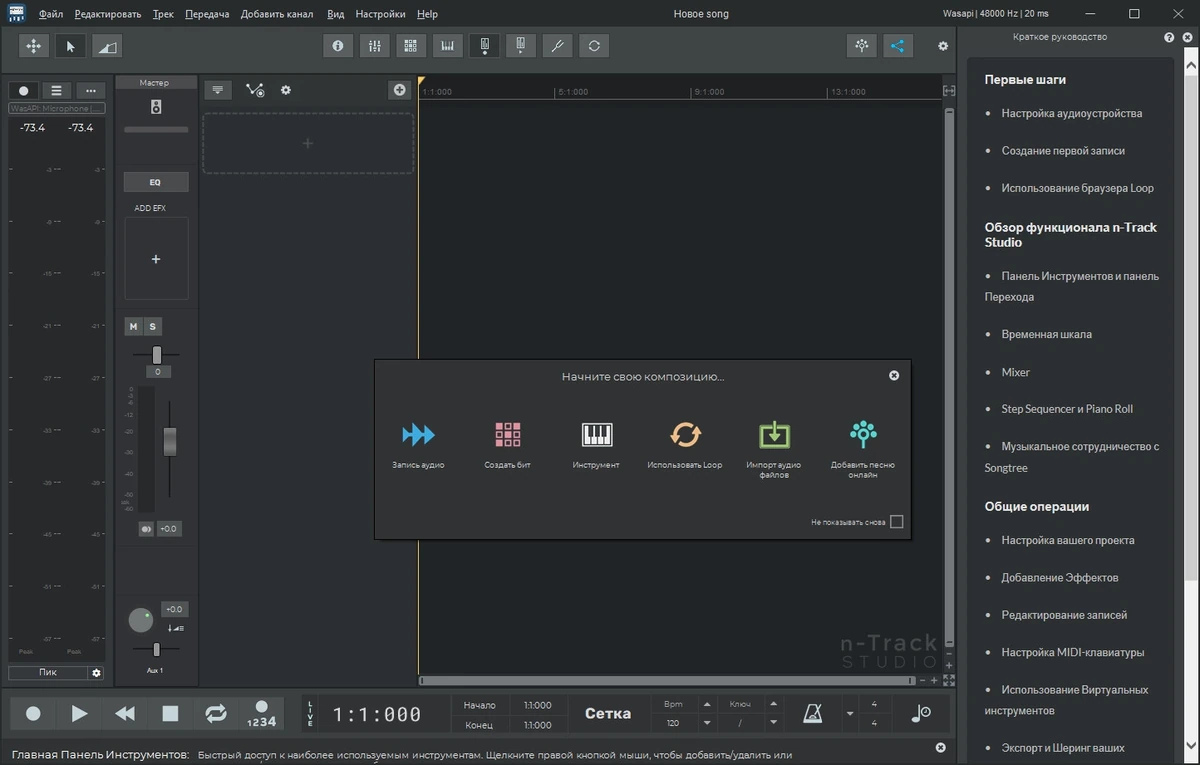Click the circular refresh arrows toolbar button
Screen dimensions: 1200x765
click(x=594, y=46)
